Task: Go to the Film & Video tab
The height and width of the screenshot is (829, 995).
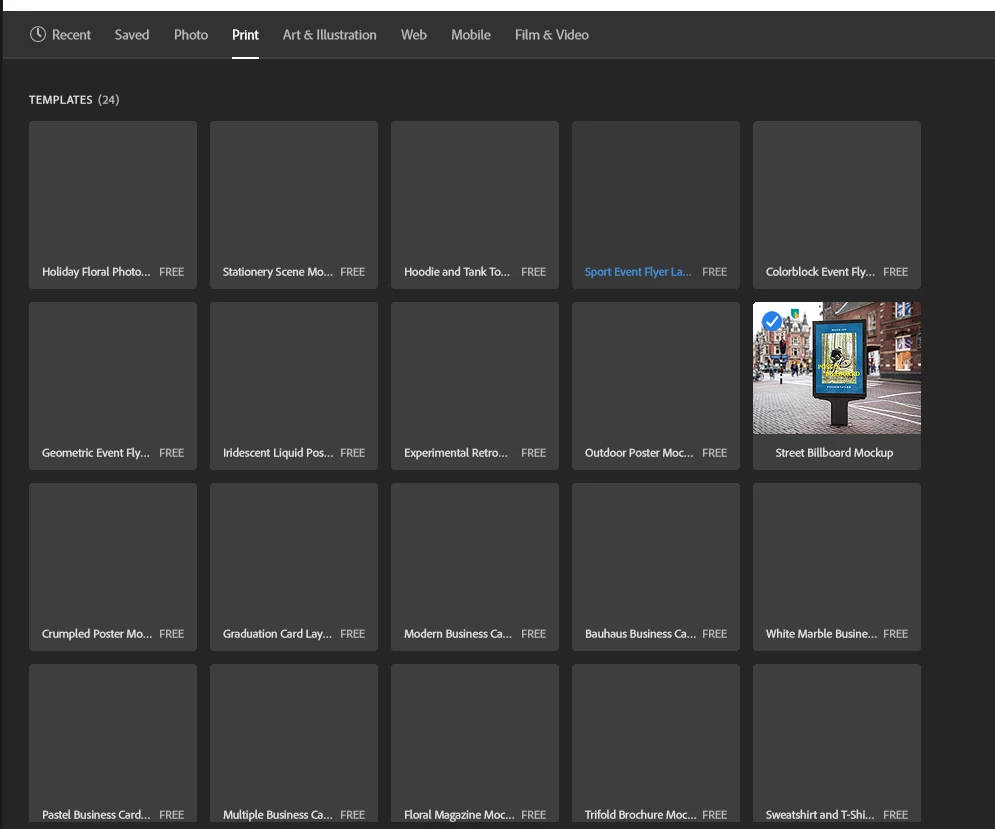Action: tap(551, 35)
